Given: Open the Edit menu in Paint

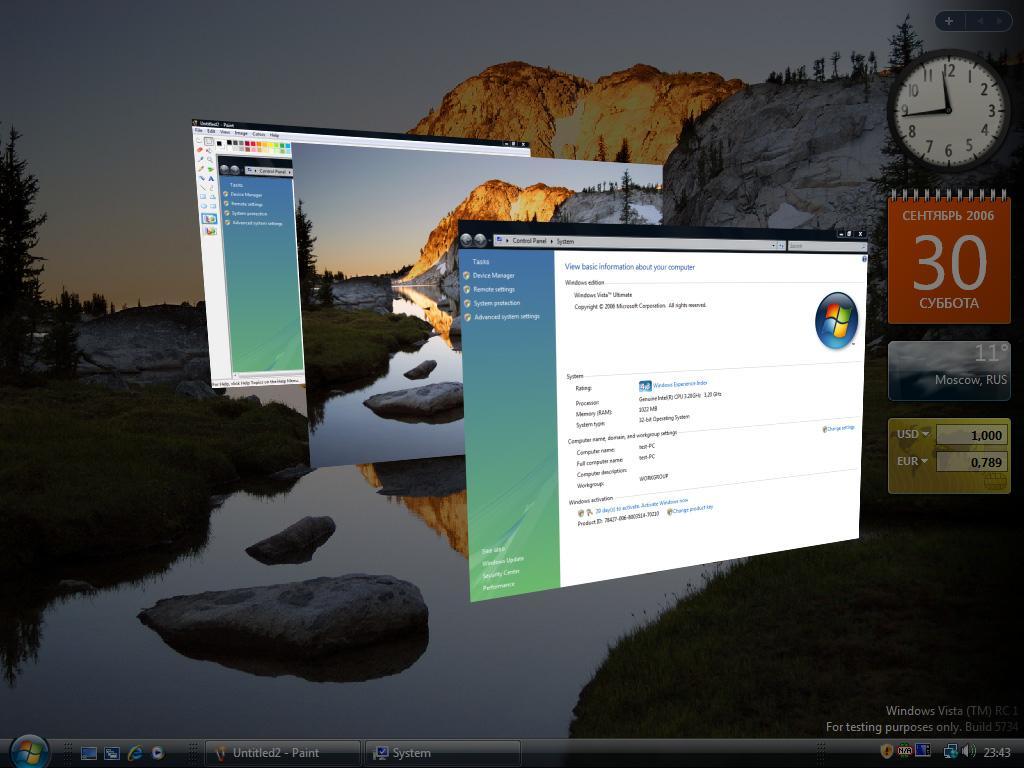Looking at the screenshot, I should click(211, 131).
